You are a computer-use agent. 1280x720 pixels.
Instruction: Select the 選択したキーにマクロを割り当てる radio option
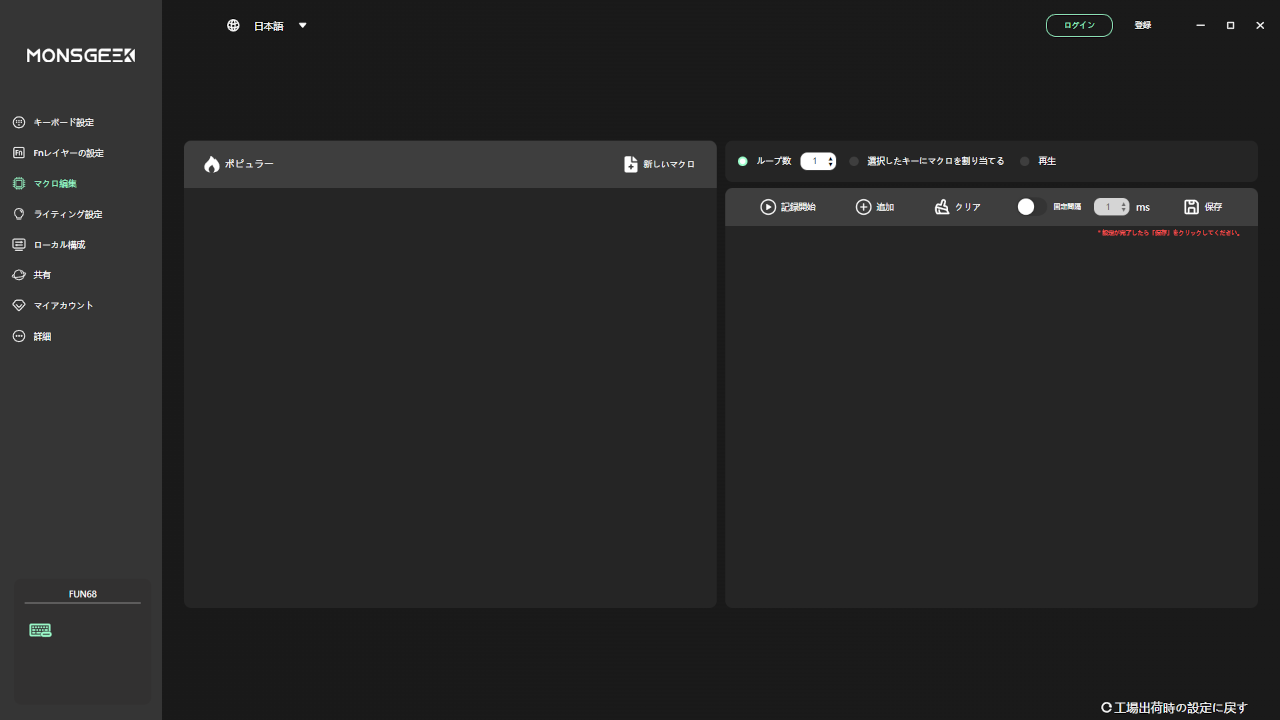854,161
